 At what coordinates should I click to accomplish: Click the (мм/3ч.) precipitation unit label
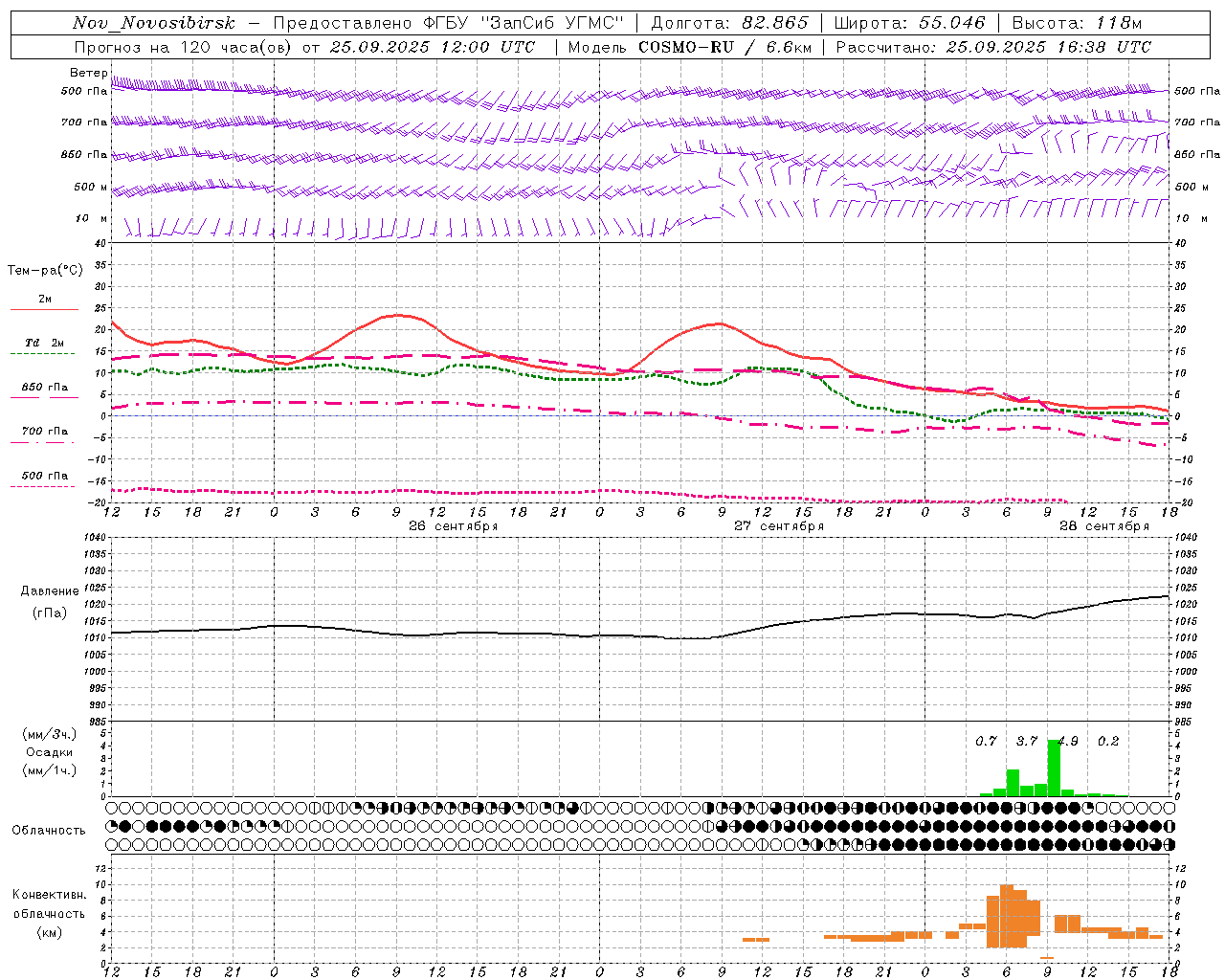tap(49, 735)
